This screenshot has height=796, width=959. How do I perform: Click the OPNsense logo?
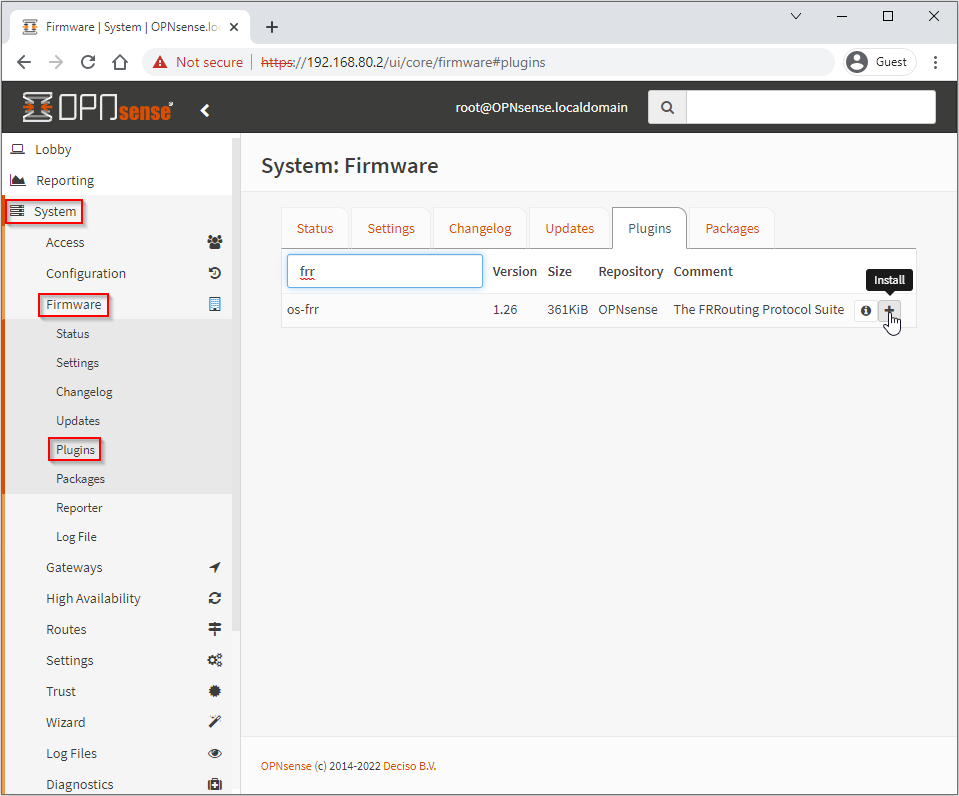tap(98, 108)
